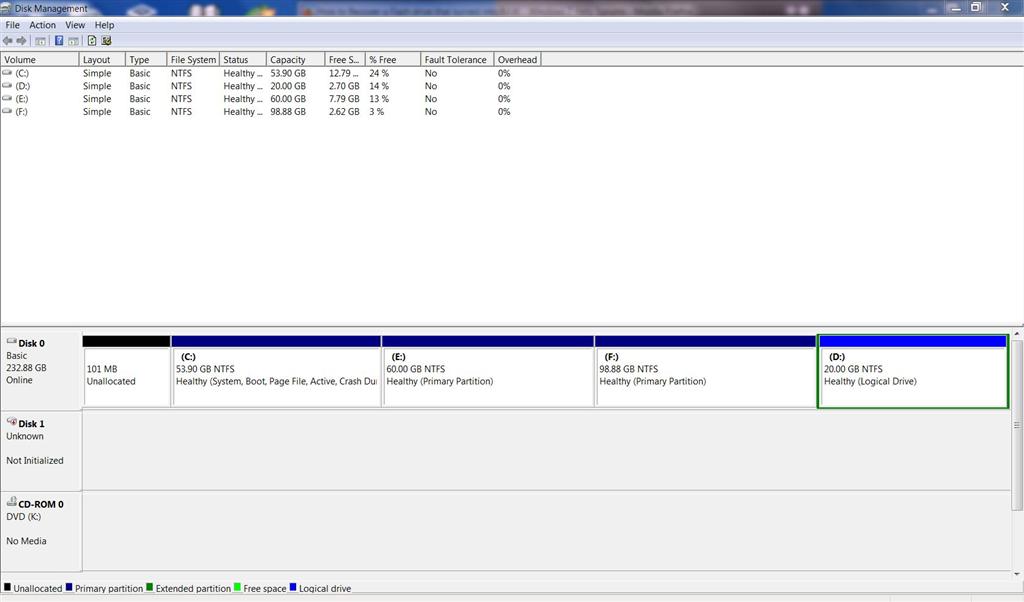This screenshot has height=602, width=1024.
Task: Open Help via the blue question-mark icon
Action: [59, 40]
